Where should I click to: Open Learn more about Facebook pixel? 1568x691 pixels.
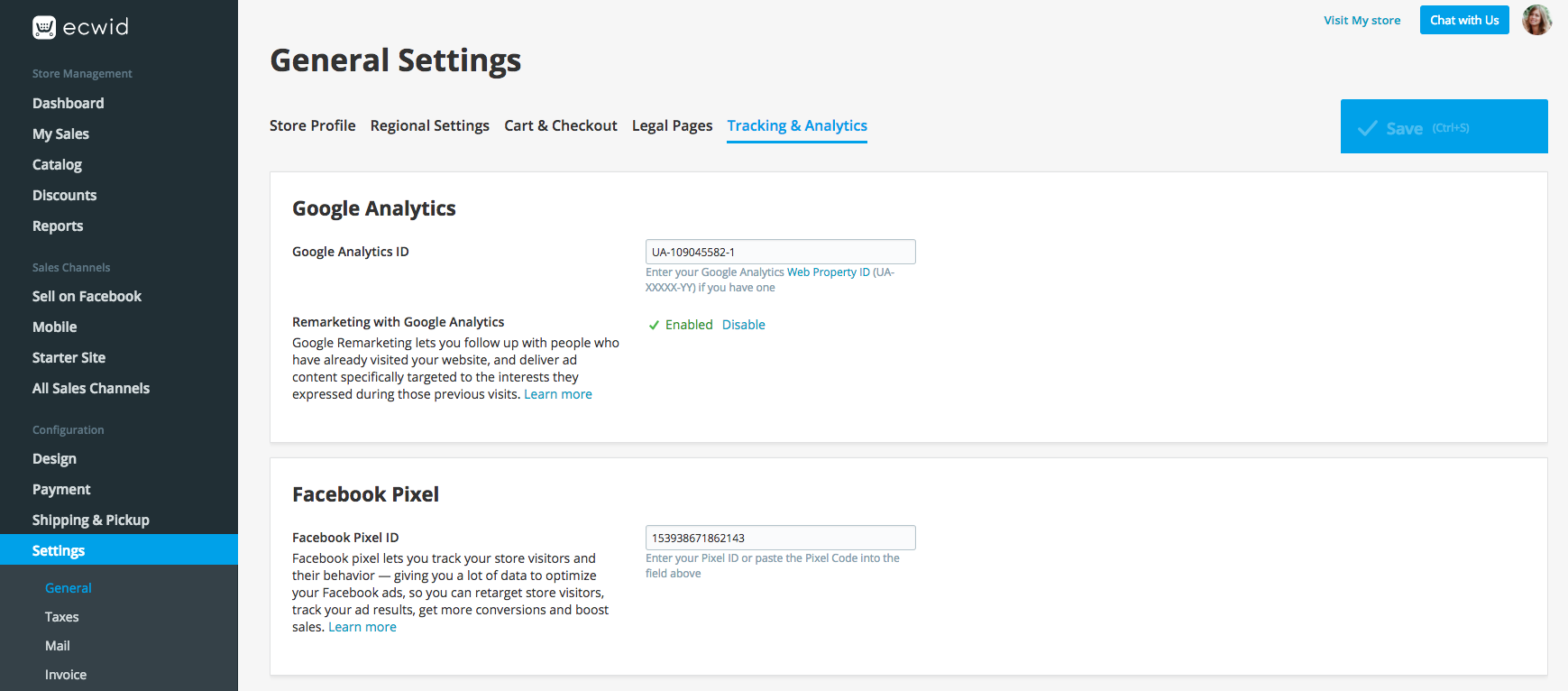coord(362,627)
